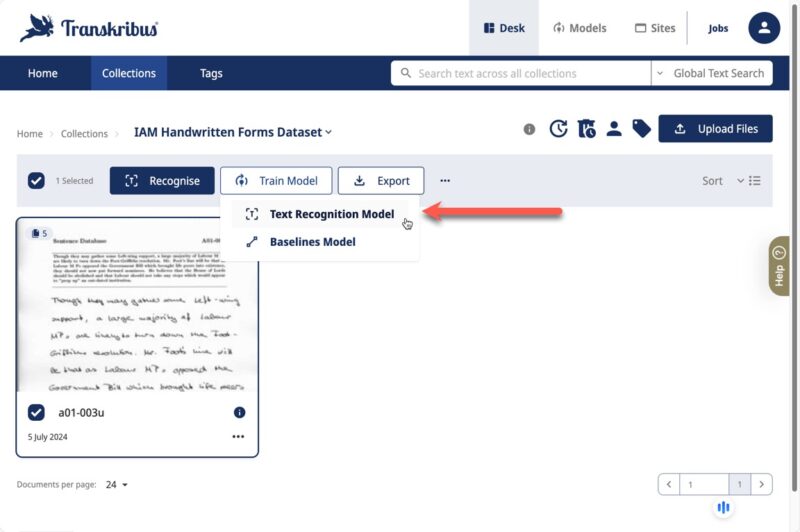The image size is (800, 532).
Task: Switch to Sites tab
Action: pyautogui.click(x=655, y=28)
